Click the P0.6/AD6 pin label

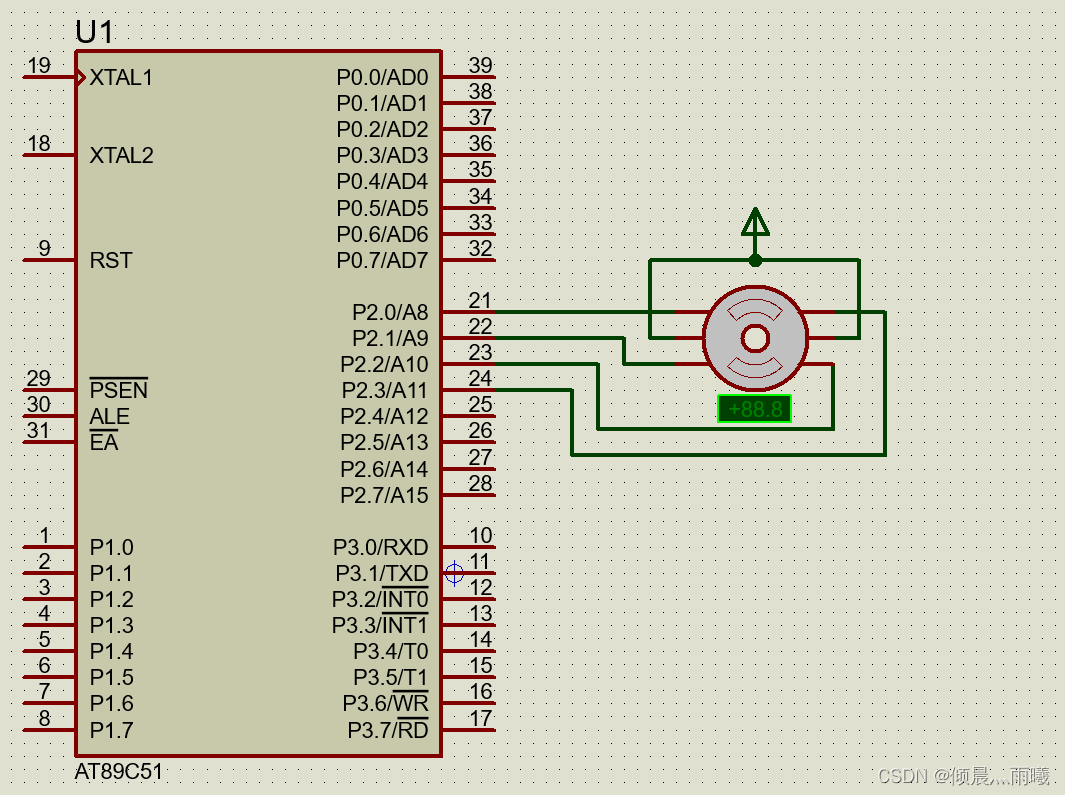click(x=382, y=234)
